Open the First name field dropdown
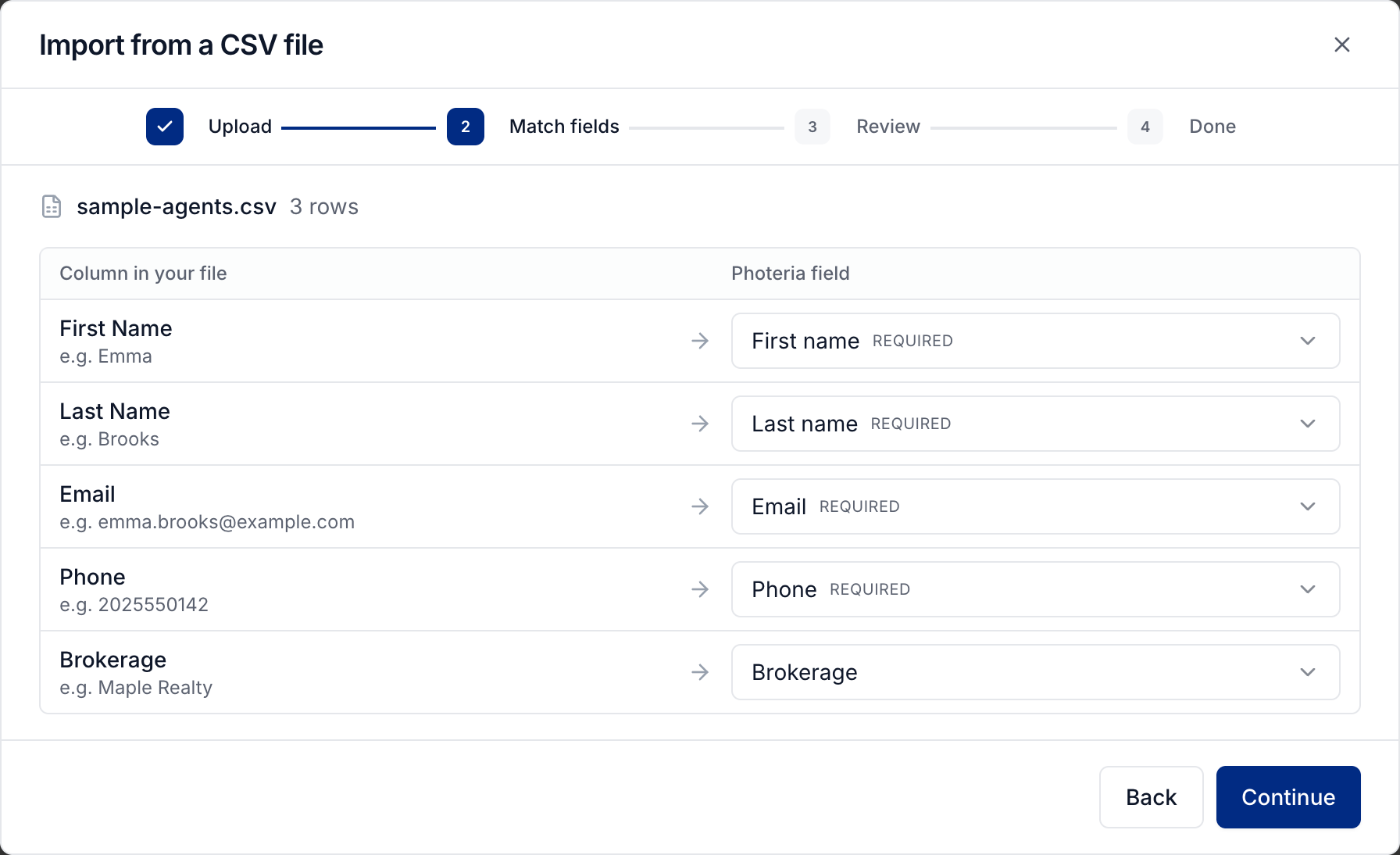This screenshot has height=855, width=1400. 1036,341
